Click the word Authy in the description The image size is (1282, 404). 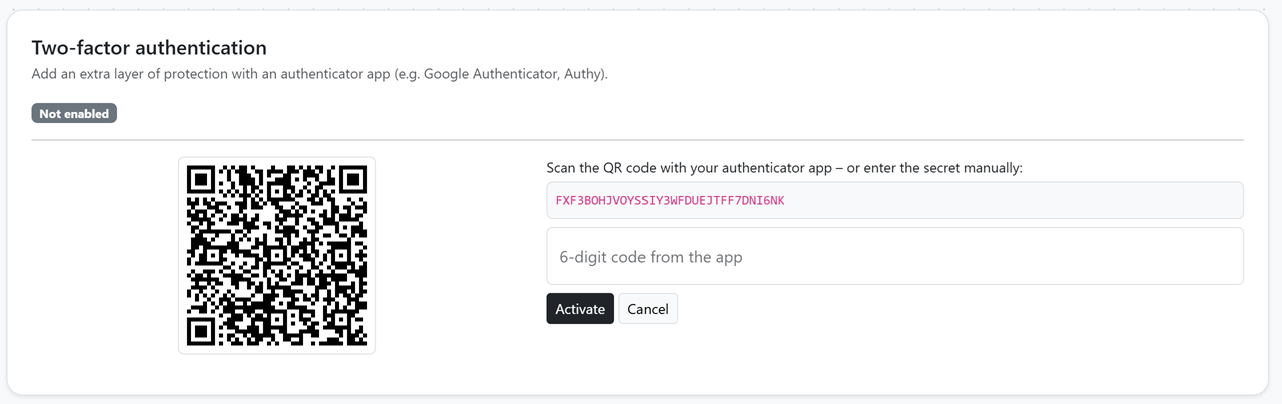tap(582, 74)
